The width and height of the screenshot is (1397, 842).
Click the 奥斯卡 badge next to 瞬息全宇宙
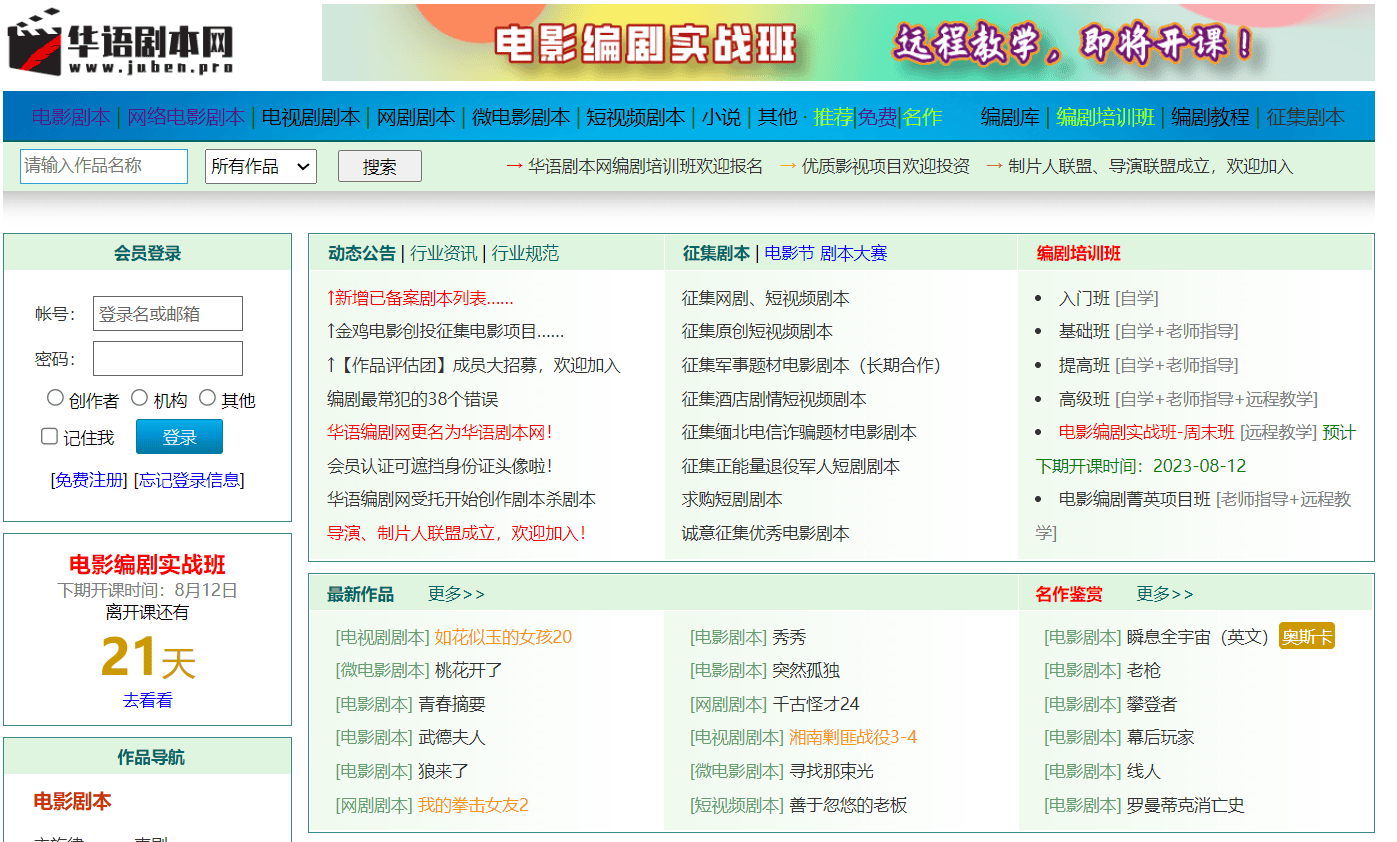pos(1307,636)
